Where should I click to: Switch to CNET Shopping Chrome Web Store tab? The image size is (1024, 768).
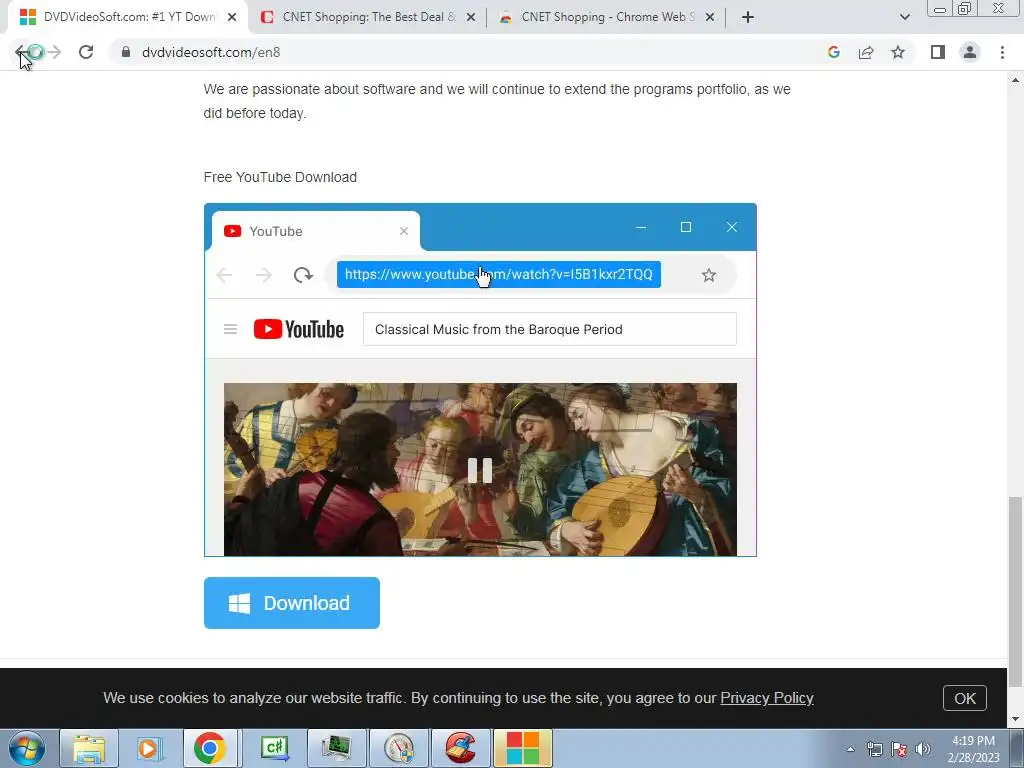click(608, 17)
